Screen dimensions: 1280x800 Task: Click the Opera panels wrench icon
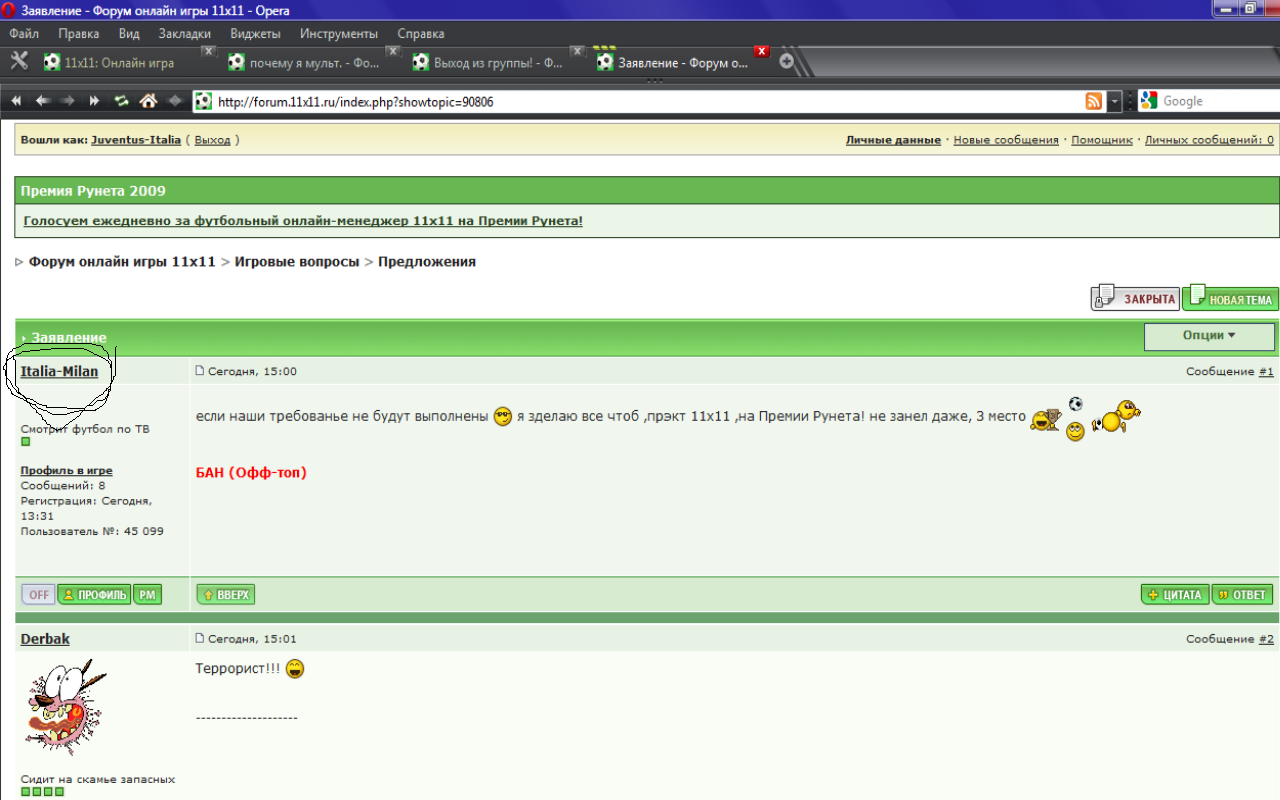tap(19, 61)
